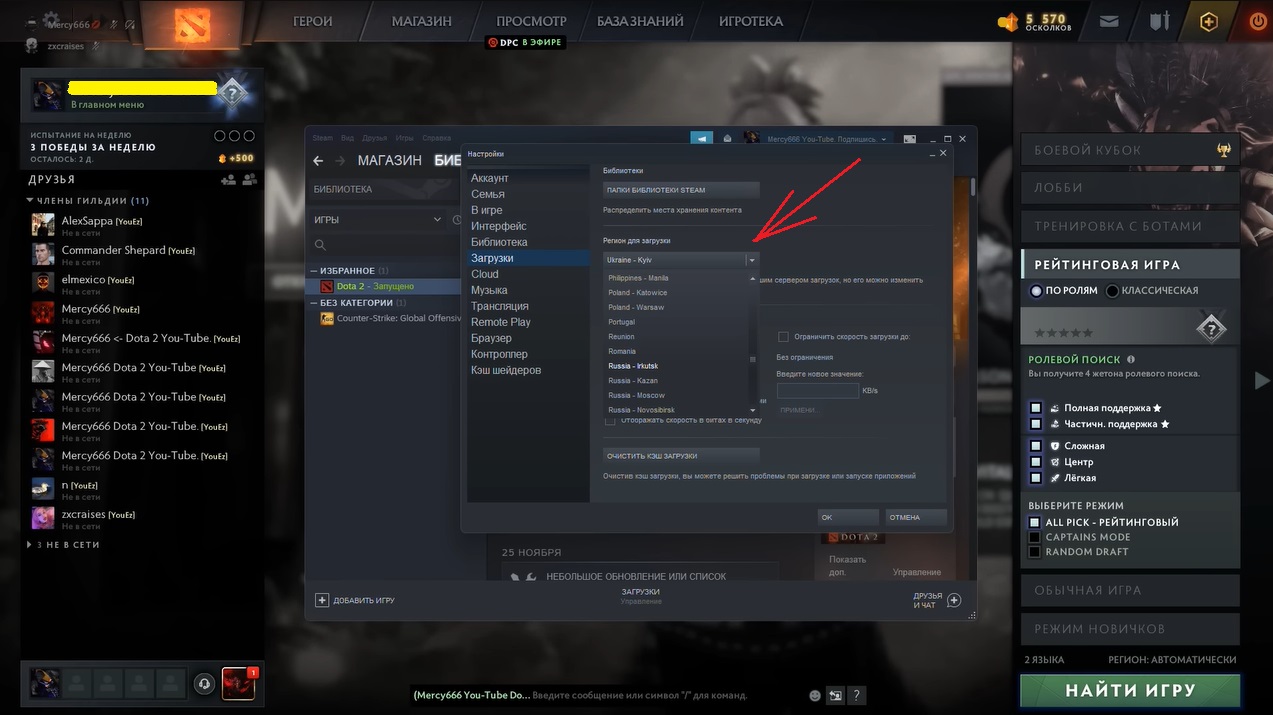
Task: Click the question mark help icon near chat
Action: click(857, 695)
